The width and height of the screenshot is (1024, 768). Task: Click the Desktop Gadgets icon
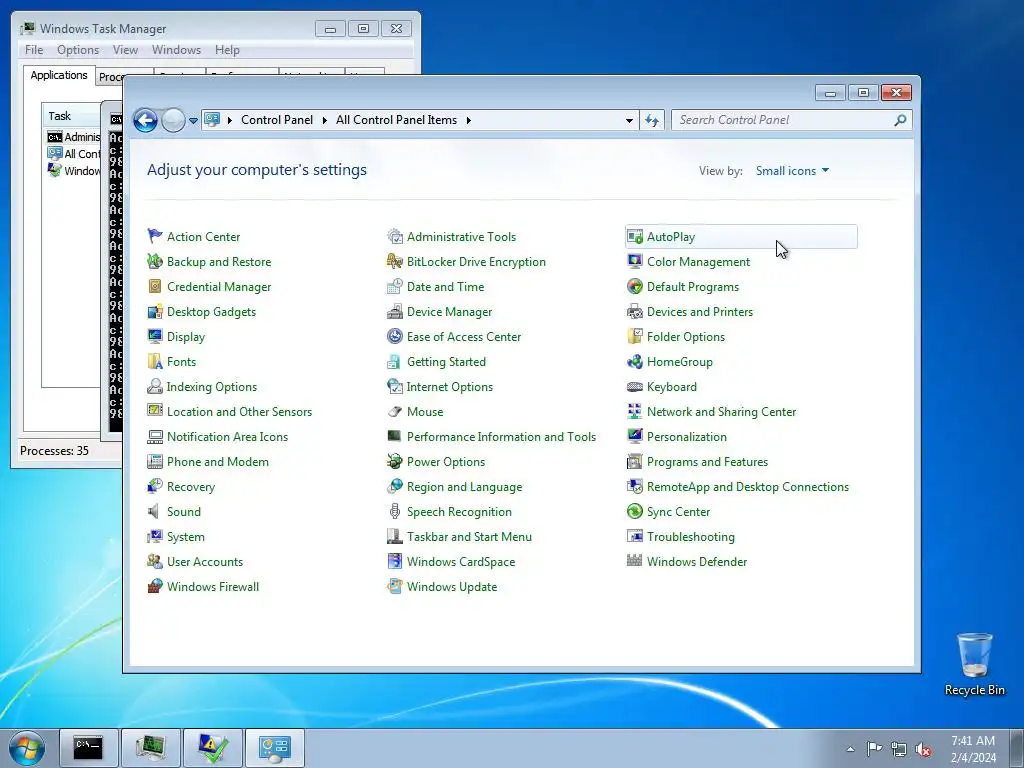tap(155, 312)
